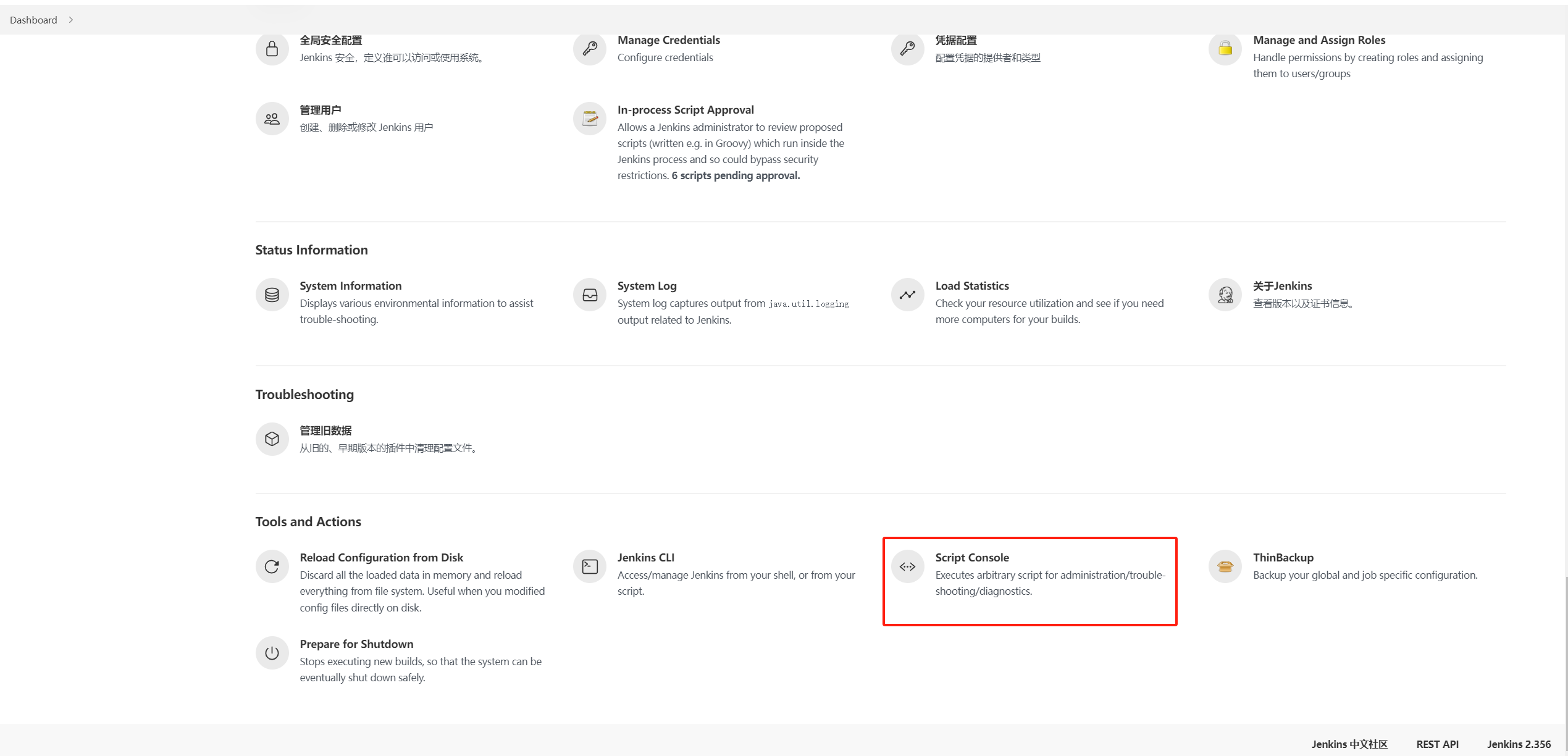This screenshot has width=1568, height=756.
Task: Open System Information title link
Action: [x=351, y=286]
